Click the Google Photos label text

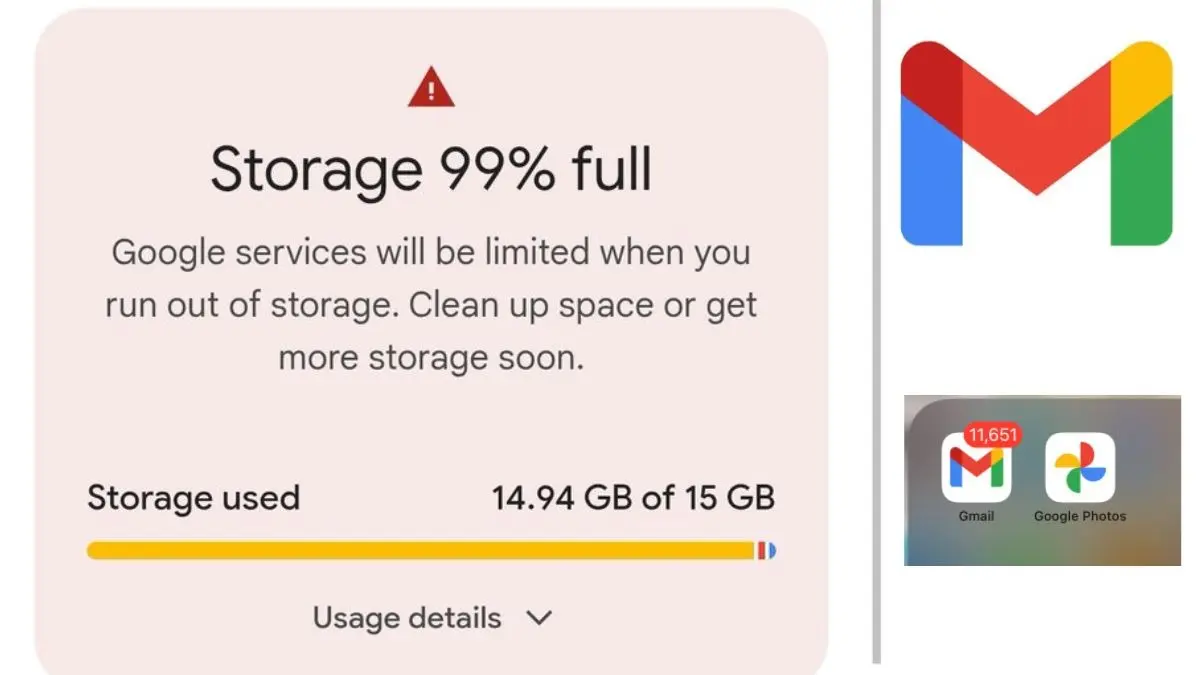(x=1080, y=516)
